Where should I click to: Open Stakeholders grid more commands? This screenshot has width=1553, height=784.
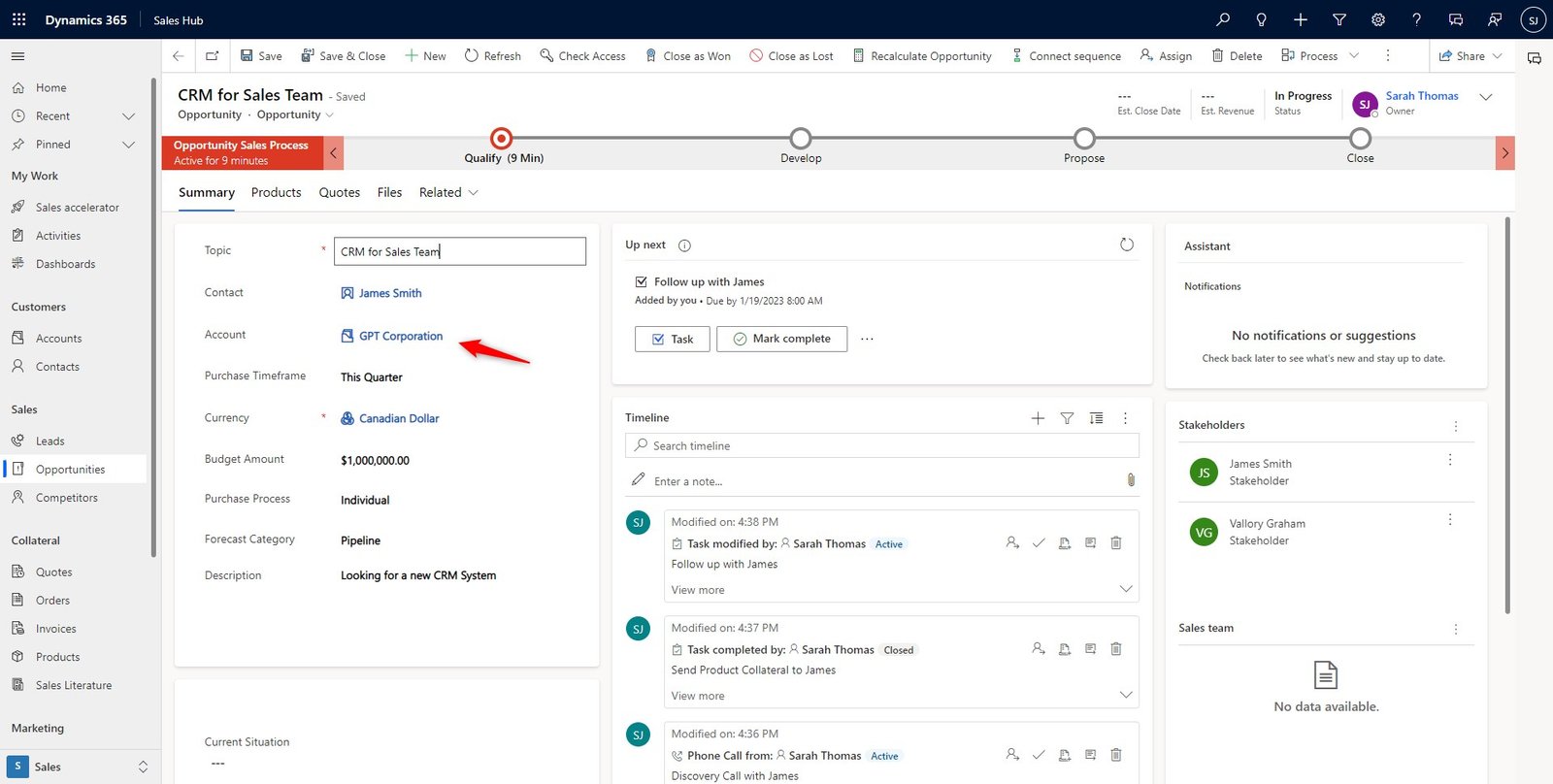pos(1456,426)
